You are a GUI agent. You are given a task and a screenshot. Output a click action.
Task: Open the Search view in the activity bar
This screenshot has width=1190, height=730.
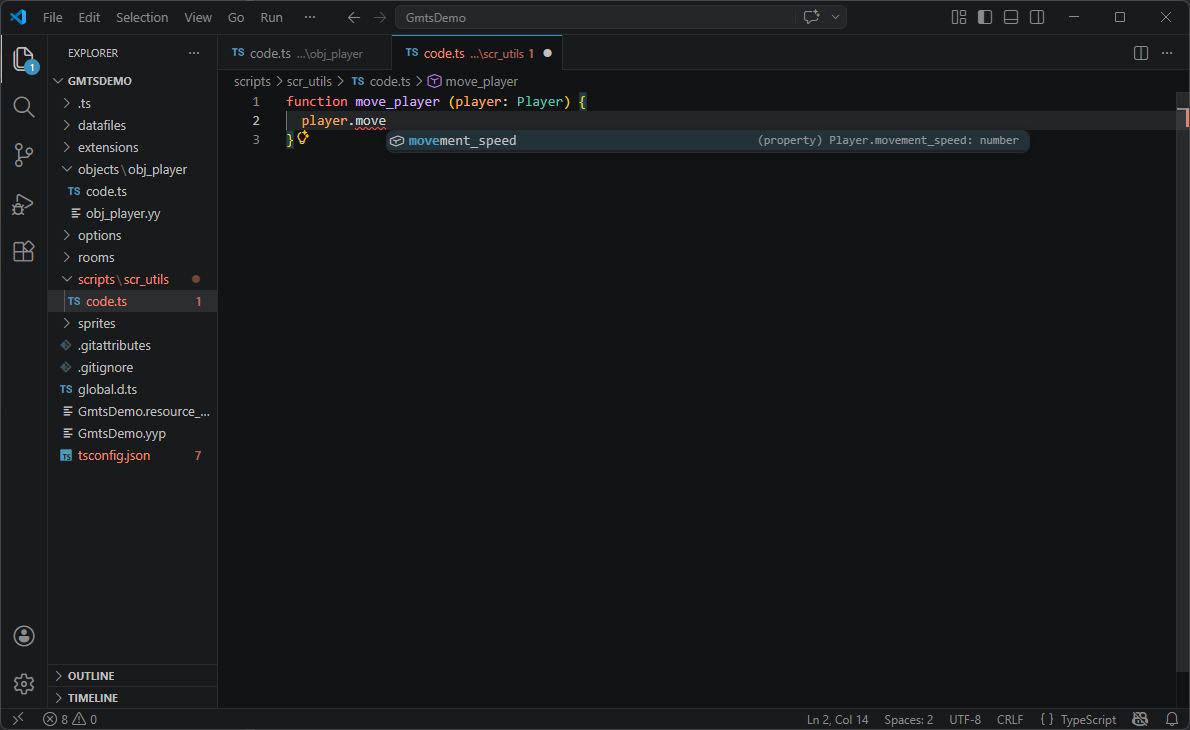click(23, 106)
